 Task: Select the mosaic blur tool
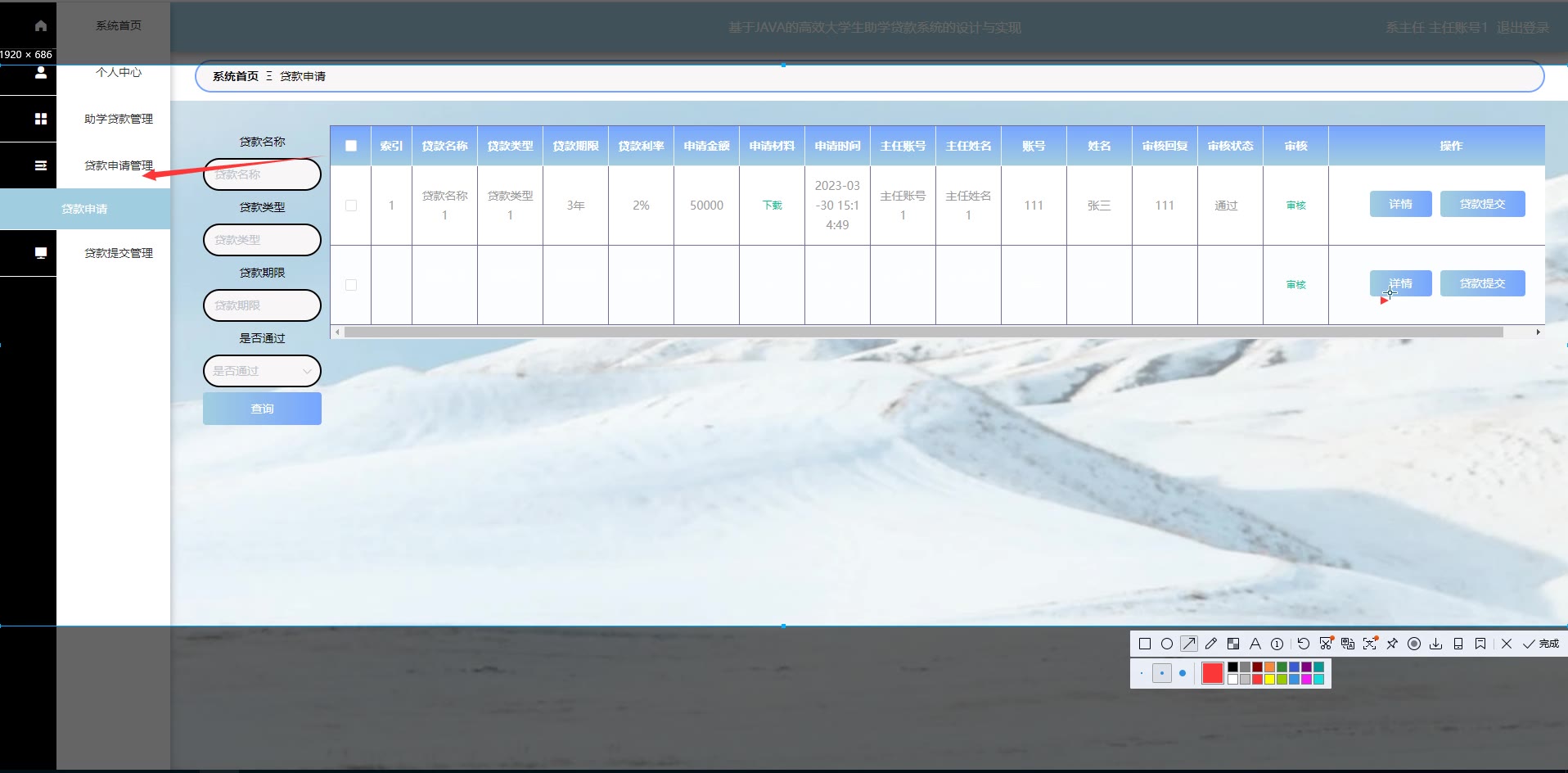[x=1233, y=644]
